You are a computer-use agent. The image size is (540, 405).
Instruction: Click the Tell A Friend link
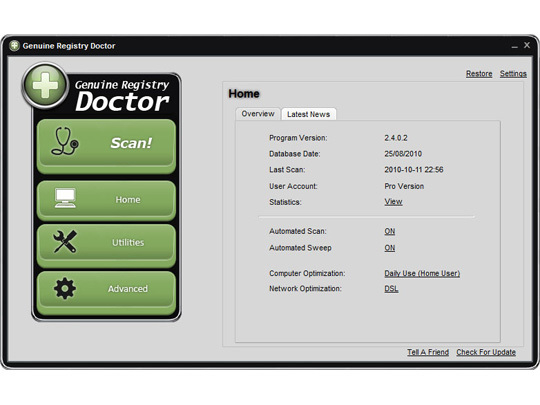pos(428,352)
